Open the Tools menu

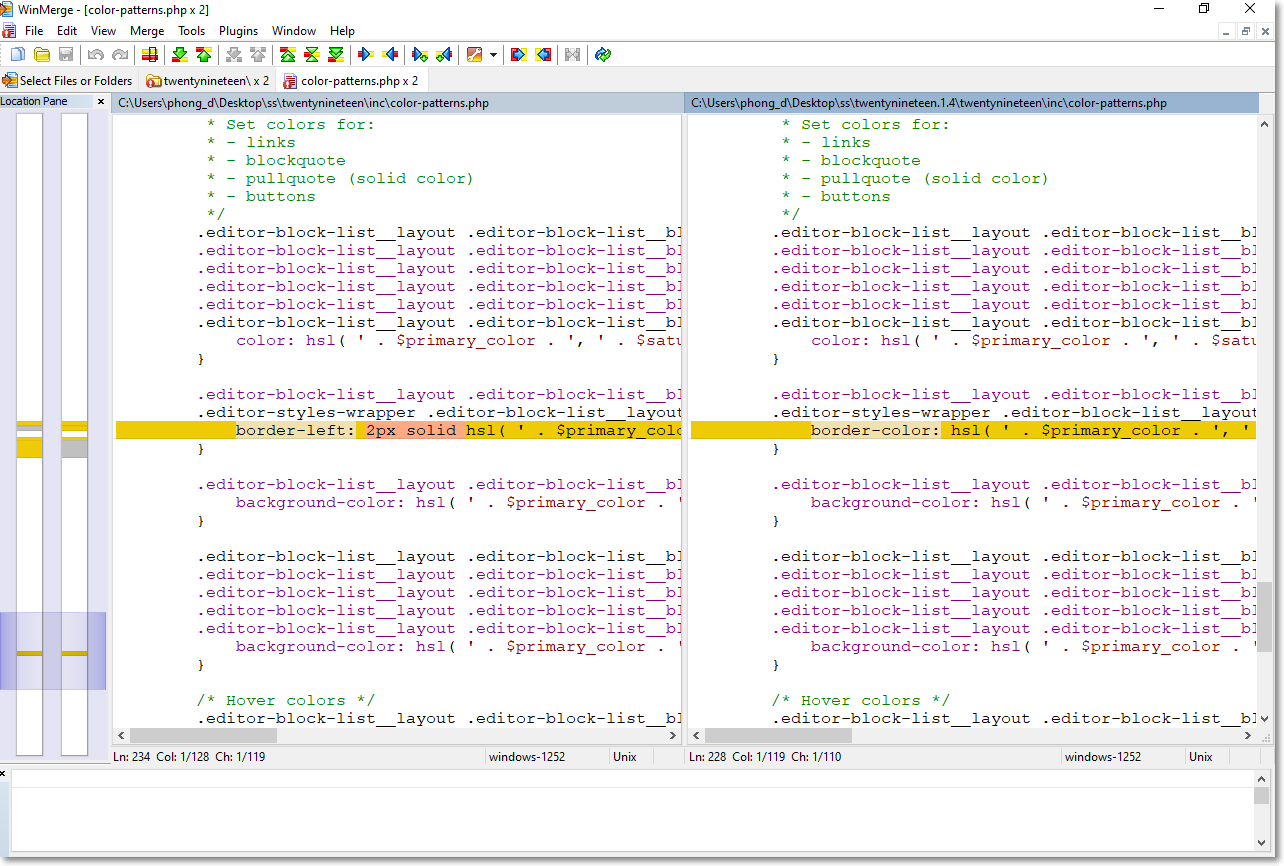point(192,31)
